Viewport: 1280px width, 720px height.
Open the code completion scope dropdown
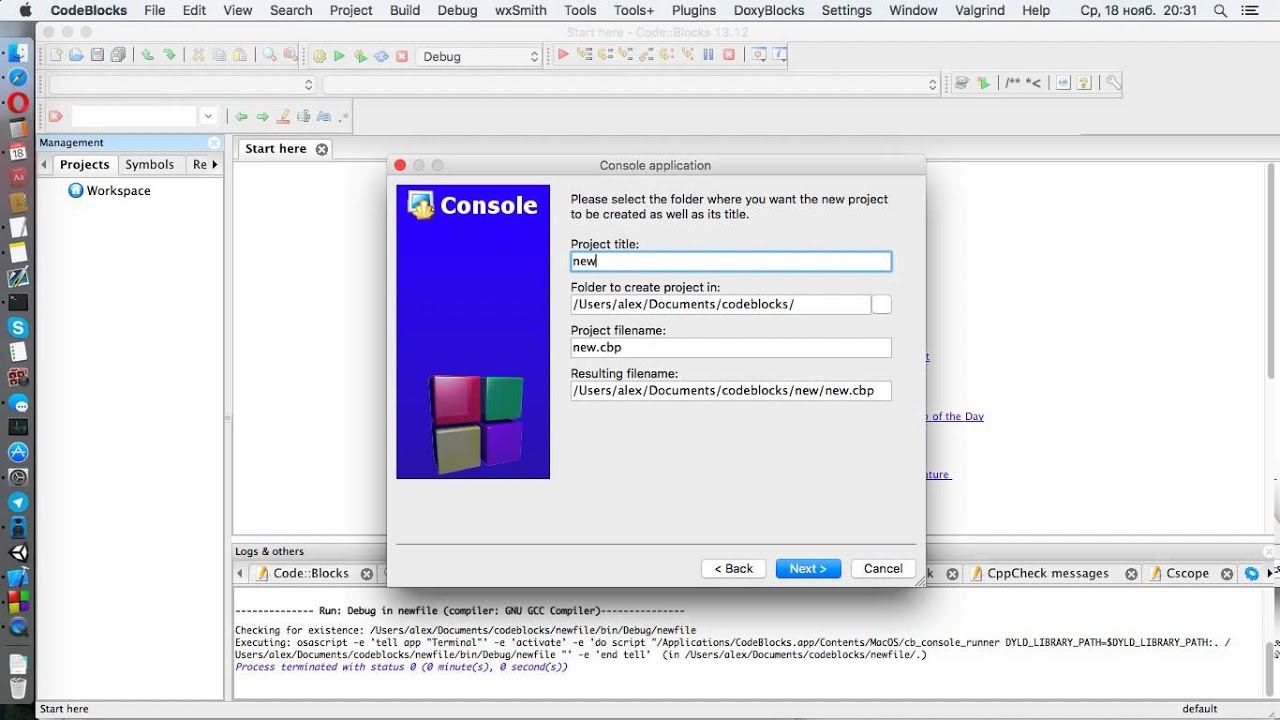(182, 85)
